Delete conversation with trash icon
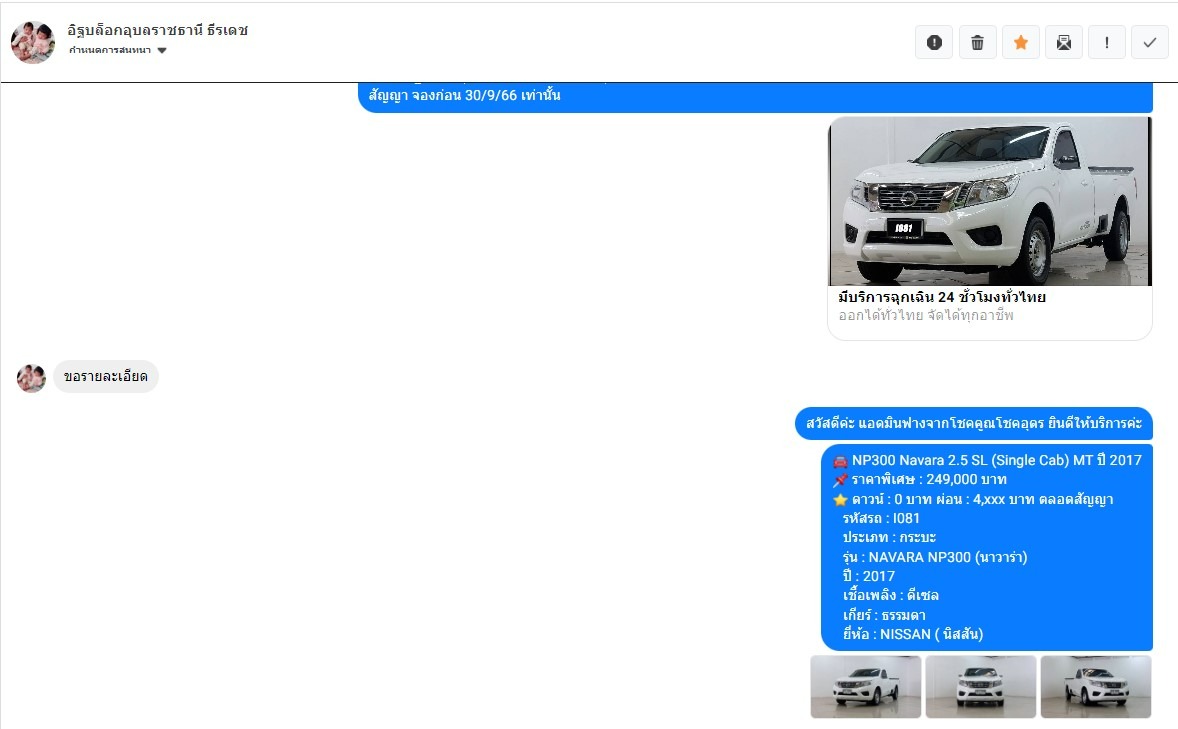Viewport: 1178px width, 729px height. 977,42
